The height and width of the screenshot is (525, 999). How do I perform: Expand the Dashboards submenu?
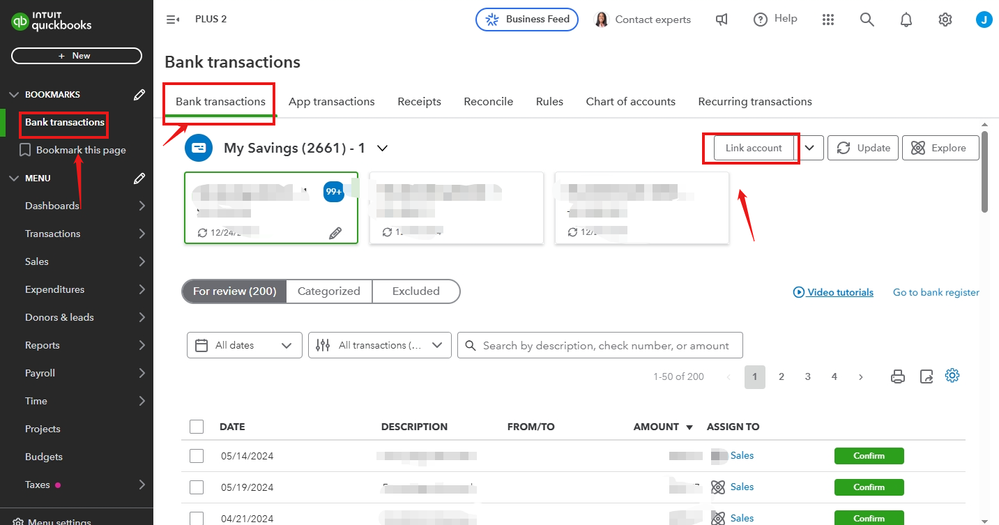[141, 206]
